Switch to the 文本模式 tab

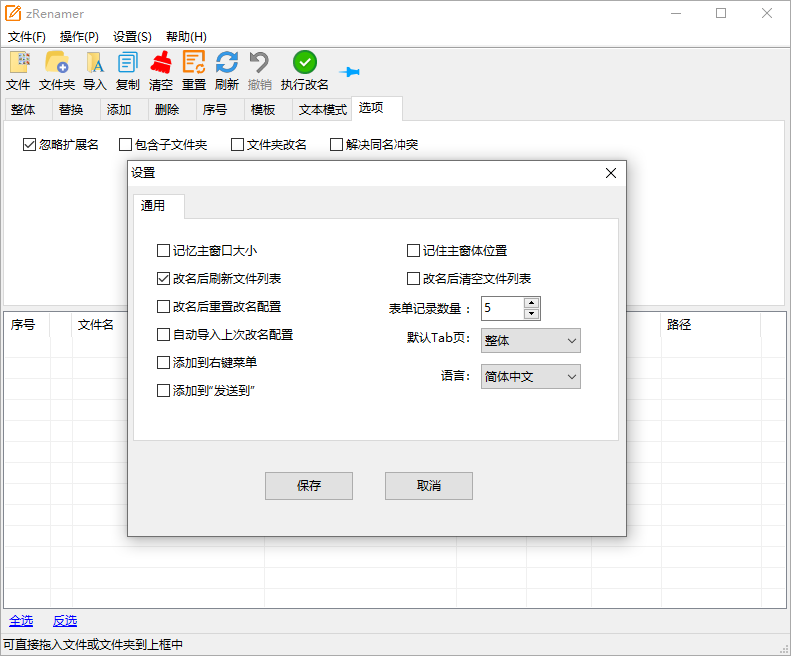coord(323,110)
